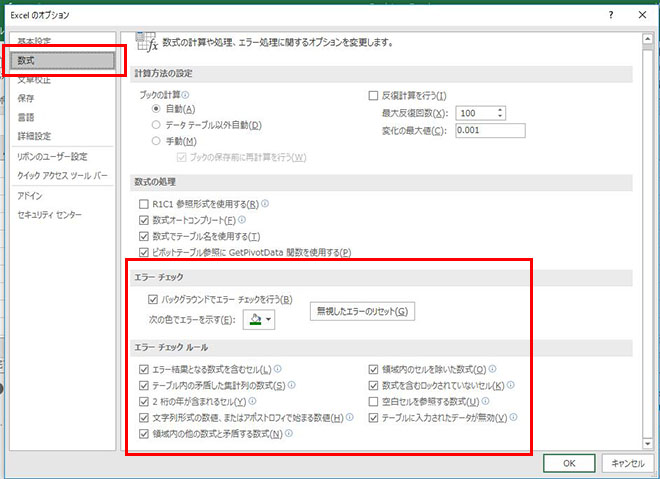Click info icon beside ブックの計算
The height and width of the screenshot is (479, 660).
[x=185, y=95]
